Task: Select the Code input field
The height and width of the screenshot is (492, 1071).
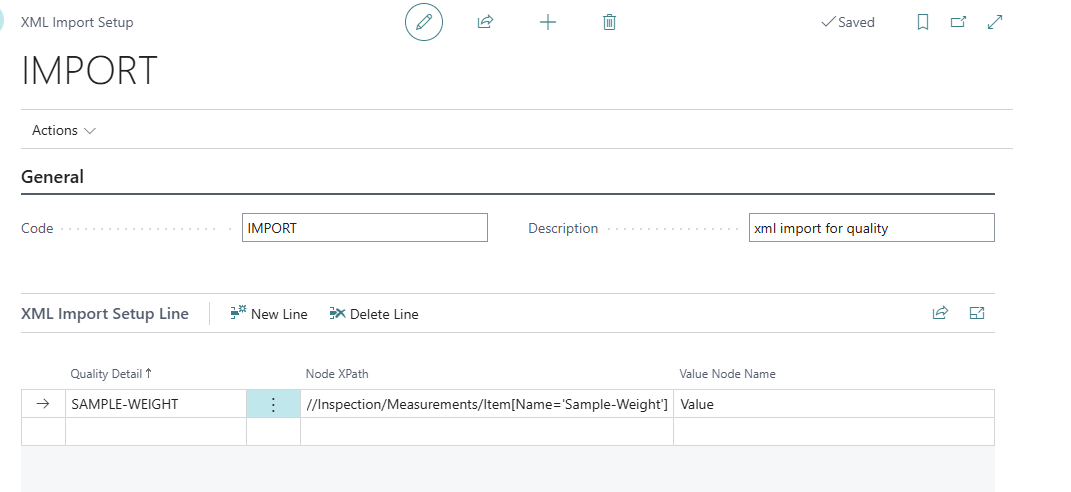Action: coord(365,228)
